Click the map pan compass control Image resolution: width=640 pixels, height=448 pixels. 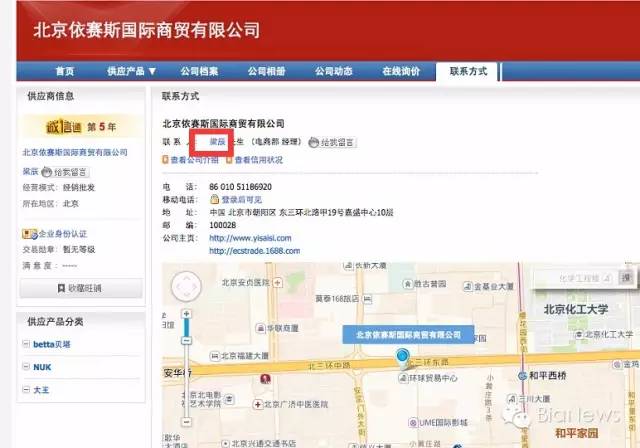tap(186, 286)
